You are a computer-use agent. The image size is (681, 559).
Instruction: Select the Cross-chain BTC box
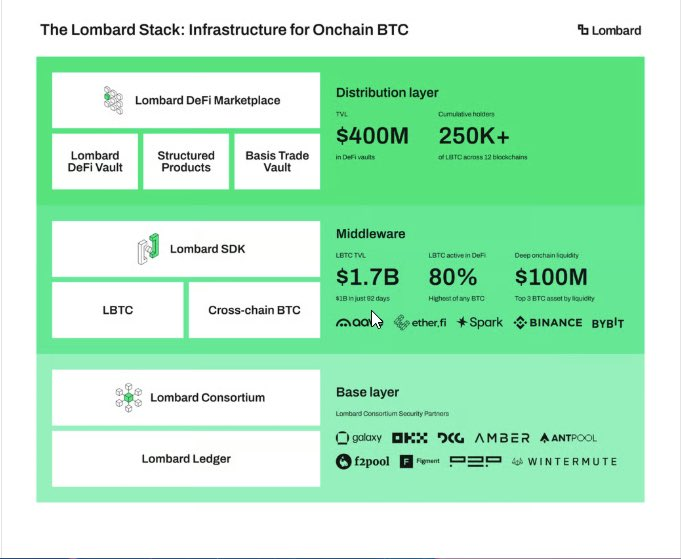(255, 310)
